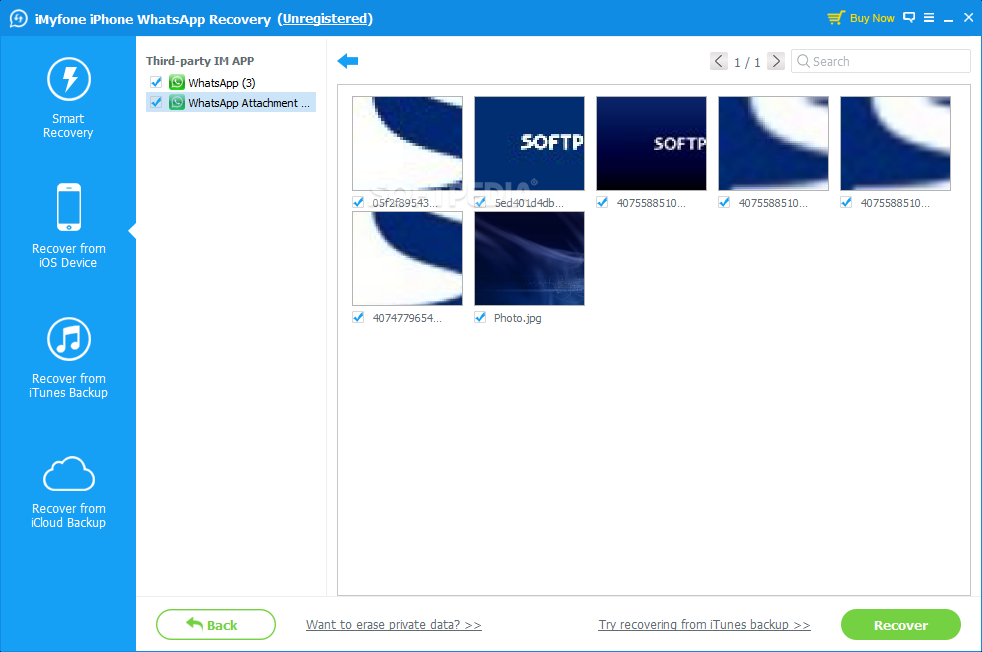Select the Photo.jpg thumbnail
This screenshot has height=652, width=982.
[529, 259]
